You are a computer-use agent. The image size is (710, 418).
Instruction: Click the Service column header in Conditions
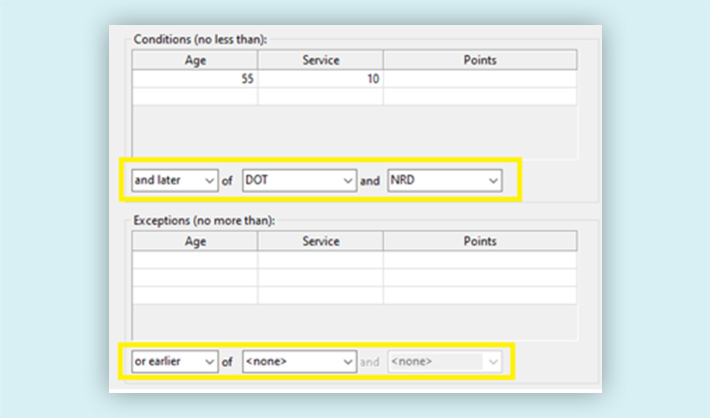[x=320, y=61]
